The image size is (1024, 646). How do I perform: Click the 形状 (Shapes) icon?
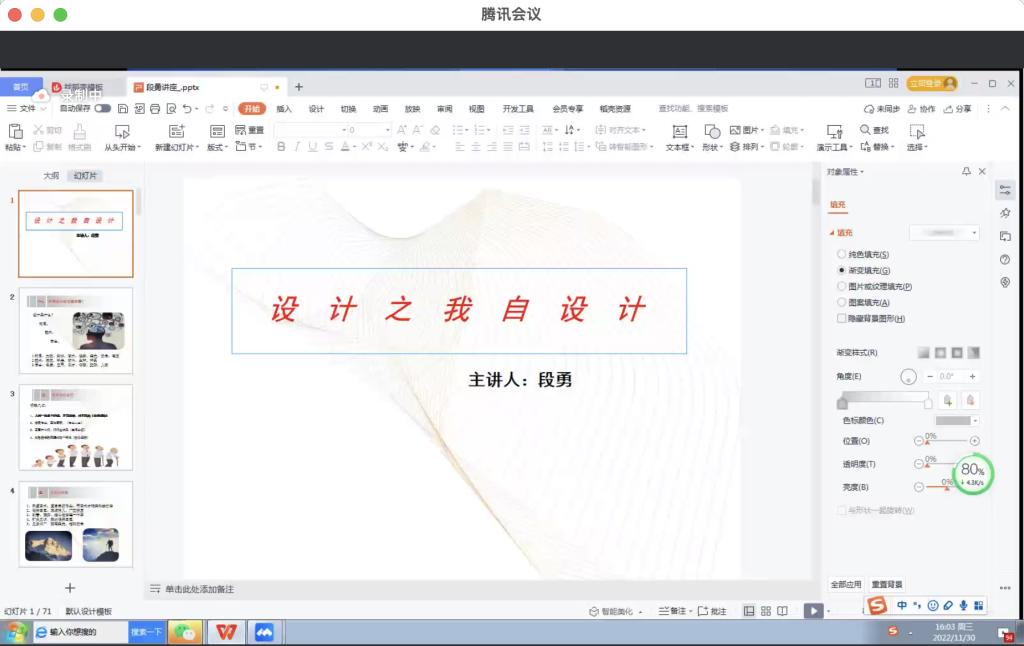[712, 131]
